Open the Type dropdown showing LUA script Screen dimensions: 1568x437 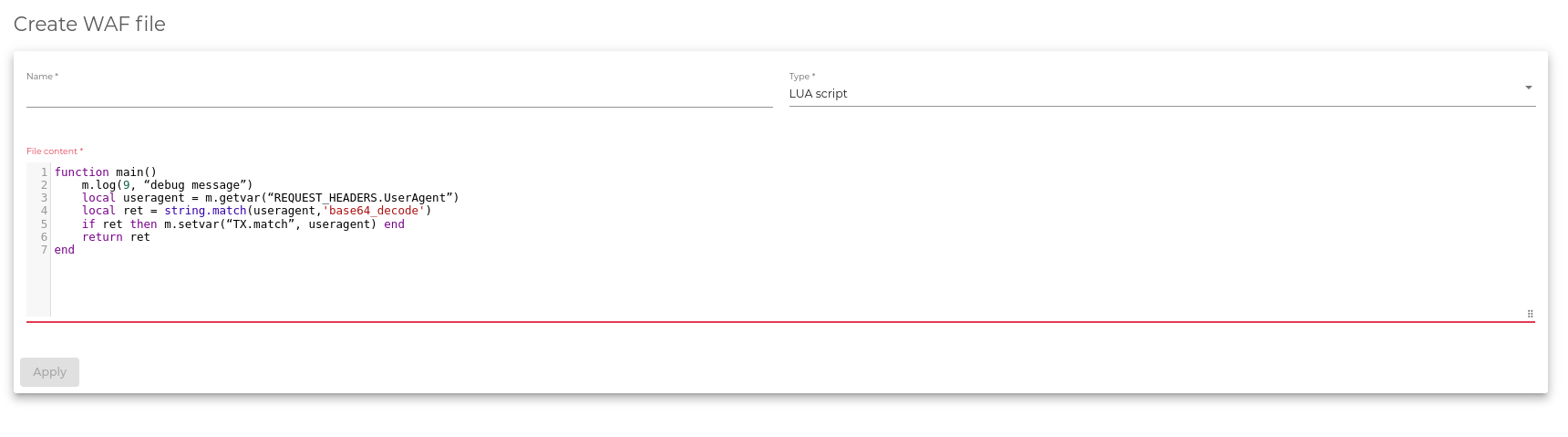pyautogui.click(x=1162, y=93)
